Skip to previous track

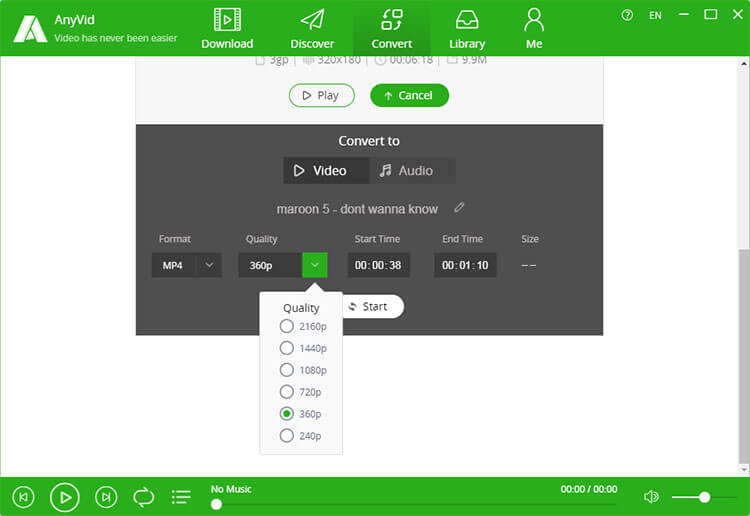point(23,497)
